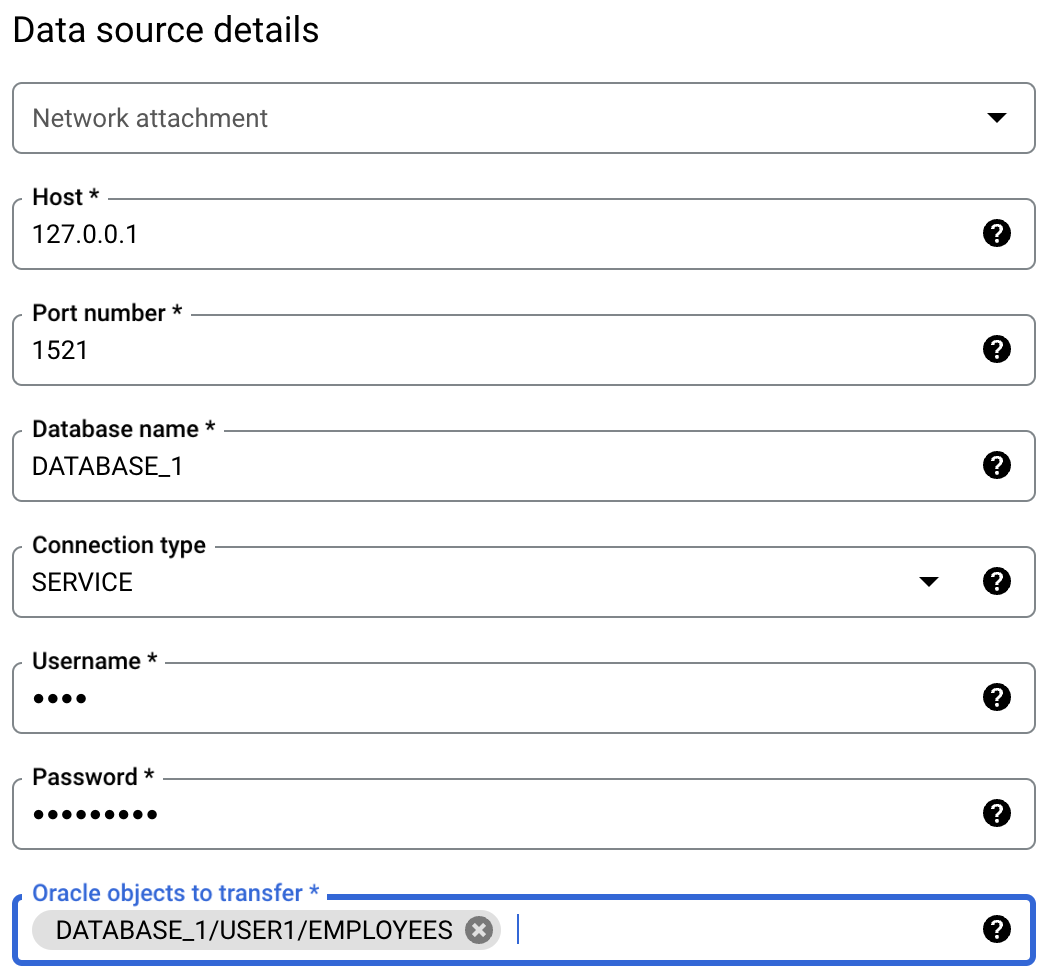Open help for Database name field
The height and width of the screenshot is (976, 1044).
[x=997, y=465]
